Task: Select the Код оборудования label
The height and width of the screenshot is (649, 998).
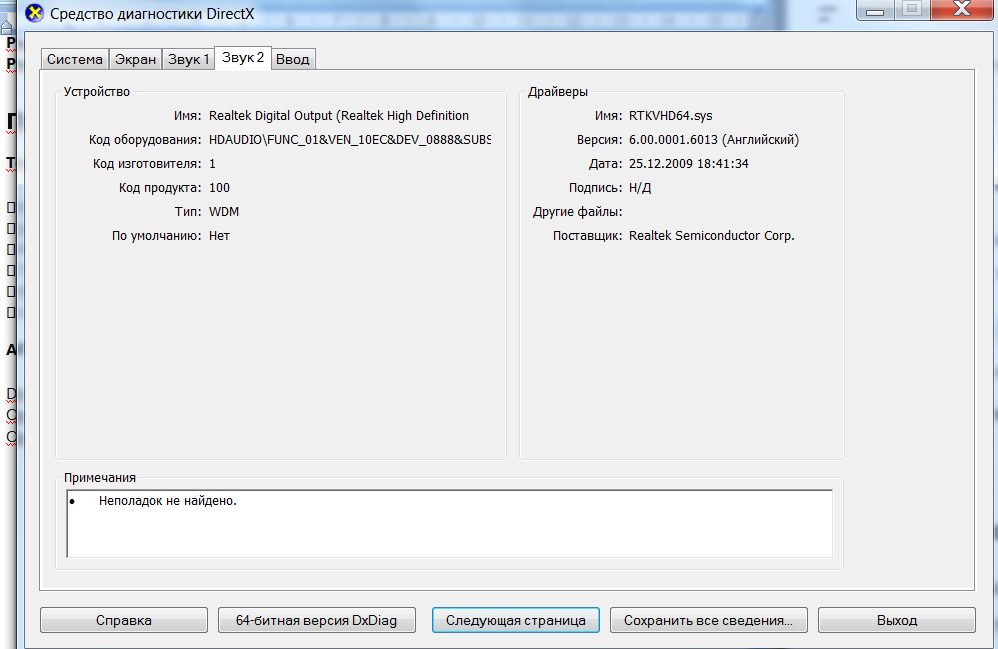Action: pos(145,140)
